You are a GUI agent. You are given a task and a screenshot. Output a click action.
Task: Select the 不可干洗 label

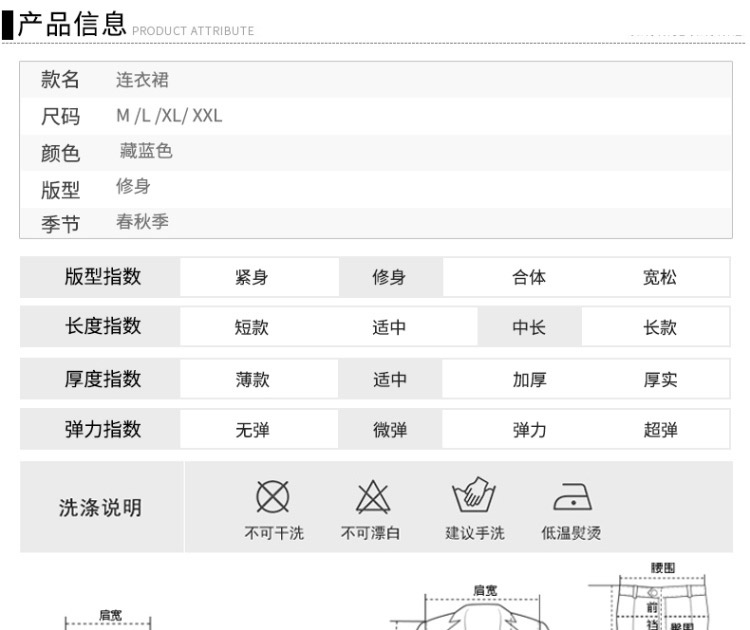click(274, 533)
